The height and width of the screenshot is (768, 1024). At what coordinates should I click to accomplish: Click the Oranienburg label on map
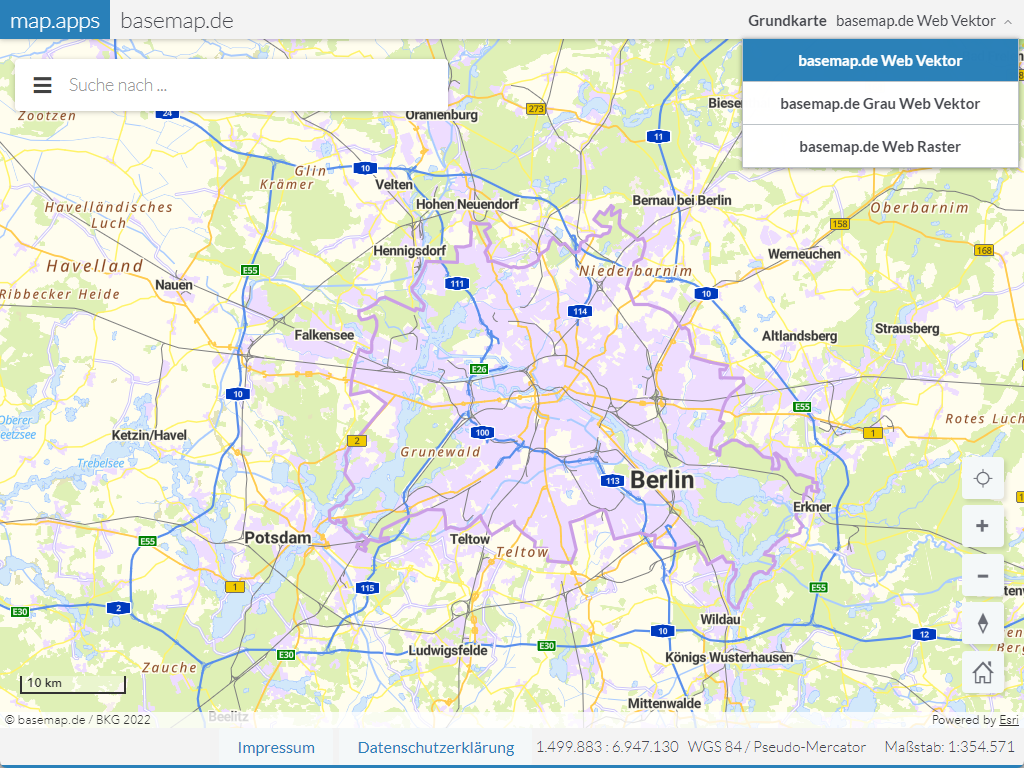tap(441, 115)
